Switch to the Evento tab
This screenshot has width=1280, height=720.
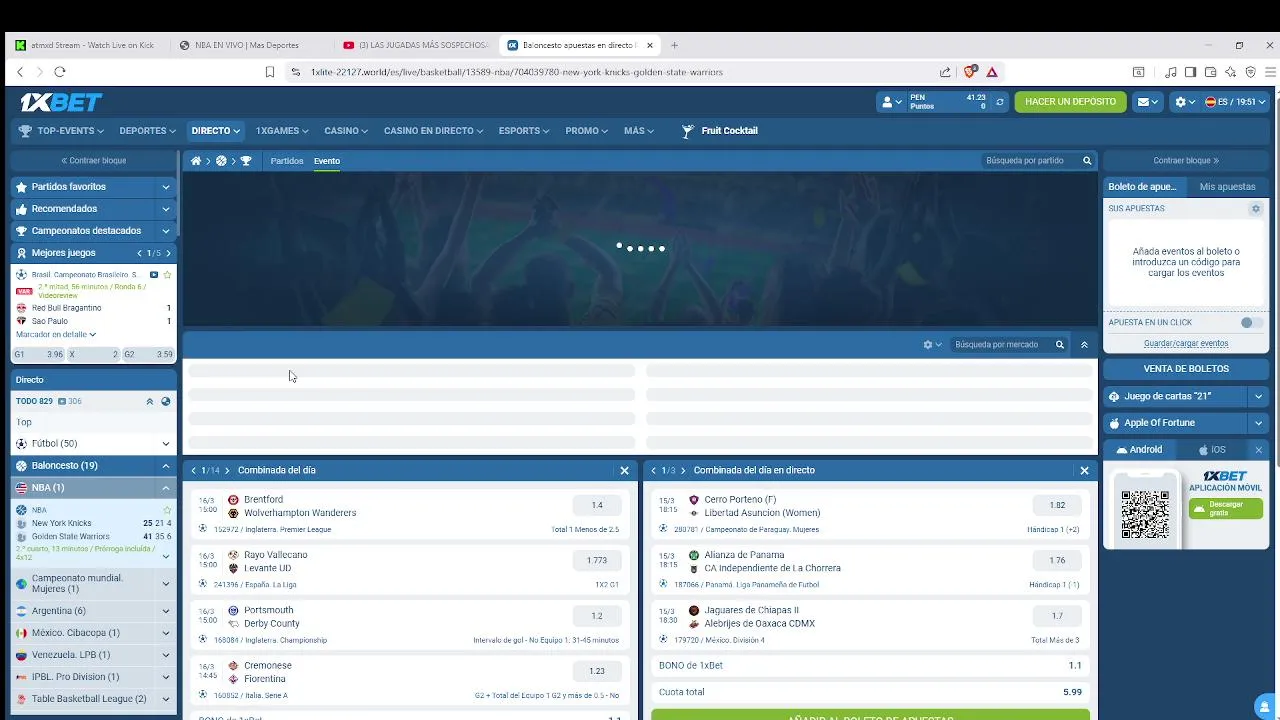[x=327, y=161]
